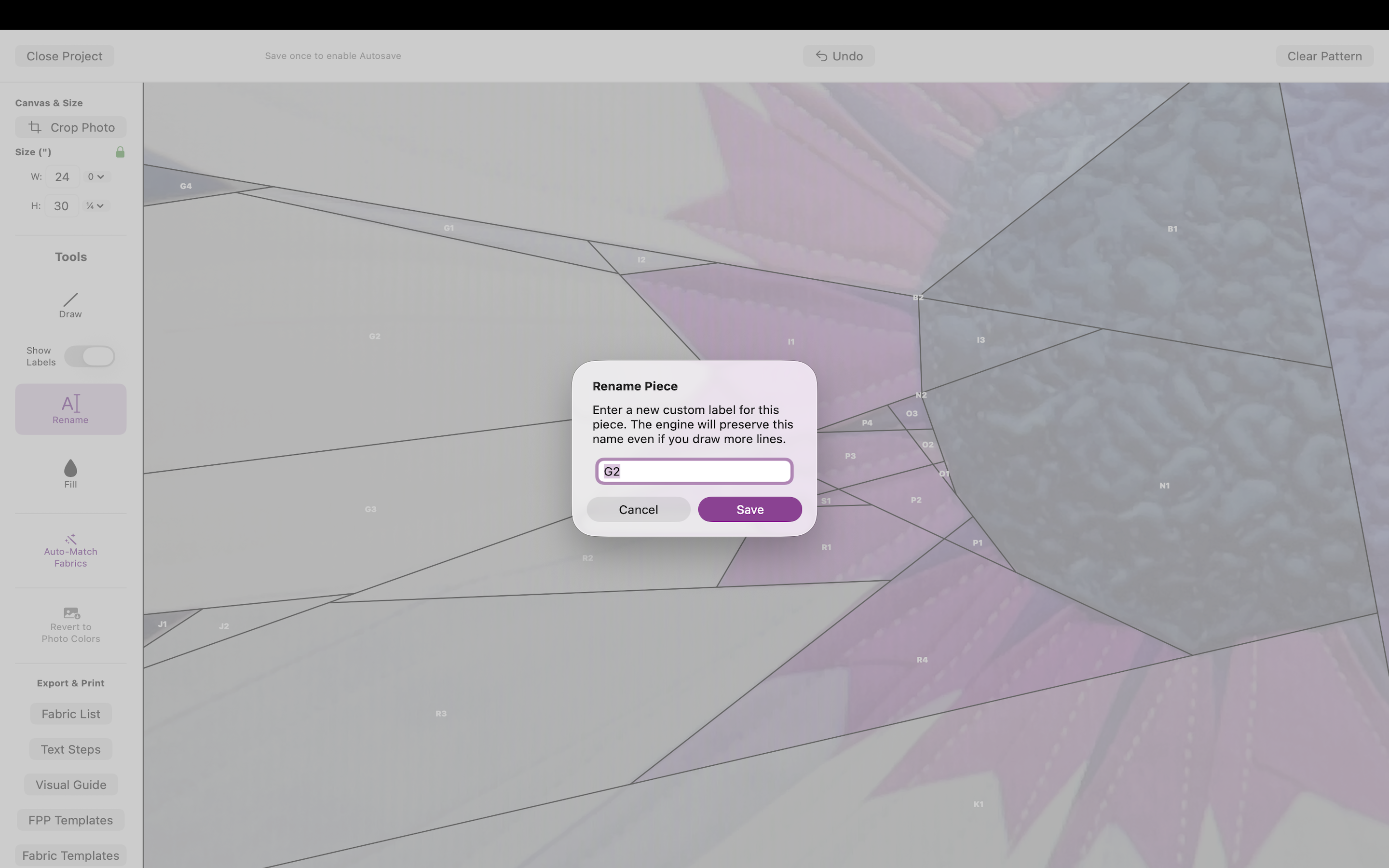The height and width of the screenshot is (868, 1389).
Task: Open the Fabric List export
Action: point(70,714)
